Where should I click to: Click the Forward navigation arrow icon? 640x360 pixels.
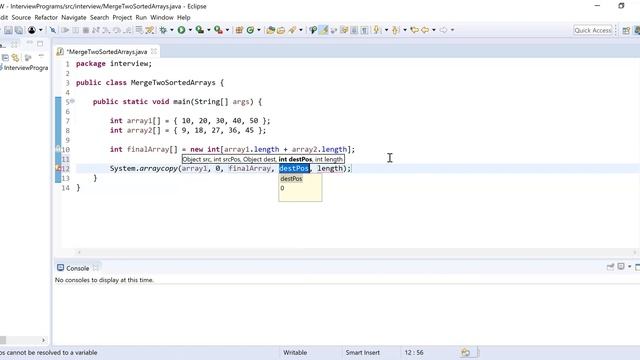click(x=444, y=30)
